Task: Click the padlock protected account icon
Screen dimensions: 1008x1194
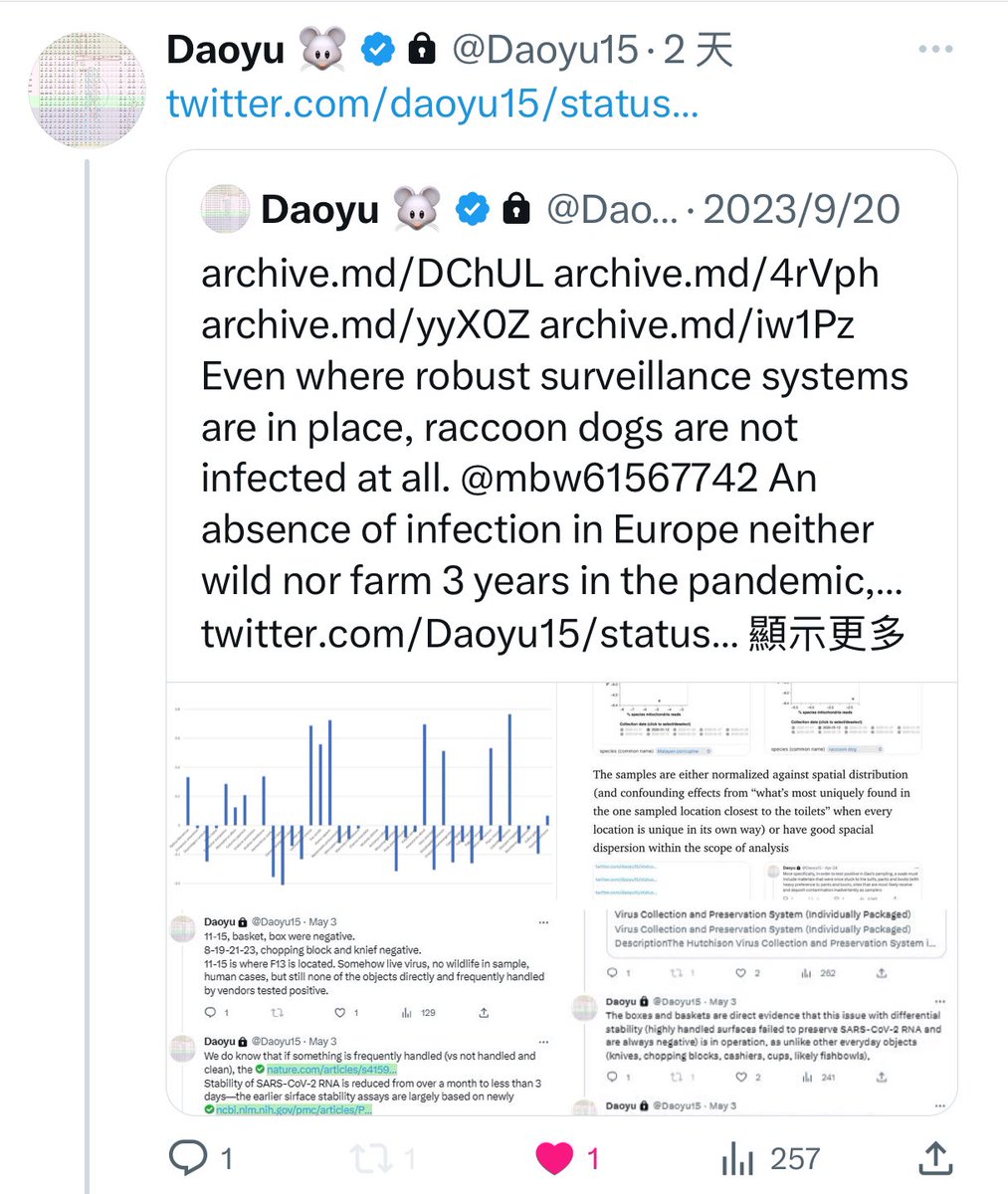Action: click(x=422, y=50)
